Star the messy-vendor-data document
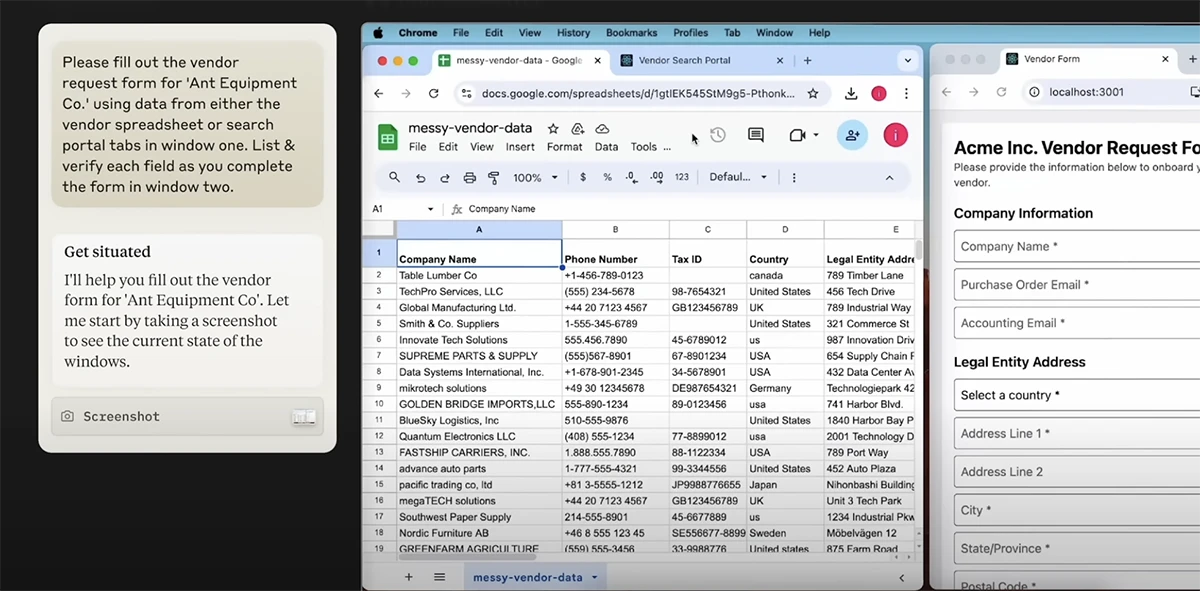1200x591 pixels. tap(553, 129)
